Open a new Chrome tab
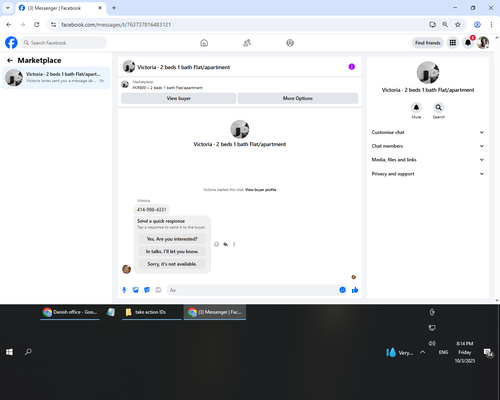Screen dimensions: 500x400 (x=114, y=8)
